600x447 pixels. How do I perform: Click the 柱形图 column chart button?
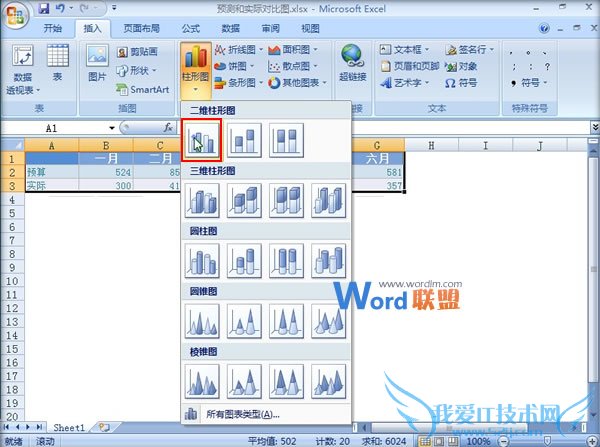[196, 70]
